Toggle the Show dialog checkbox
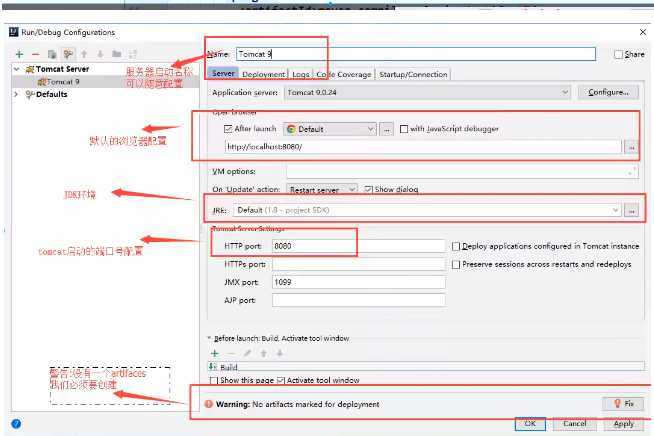The height and width of the screenshot is (436, 654). [368, 189]
